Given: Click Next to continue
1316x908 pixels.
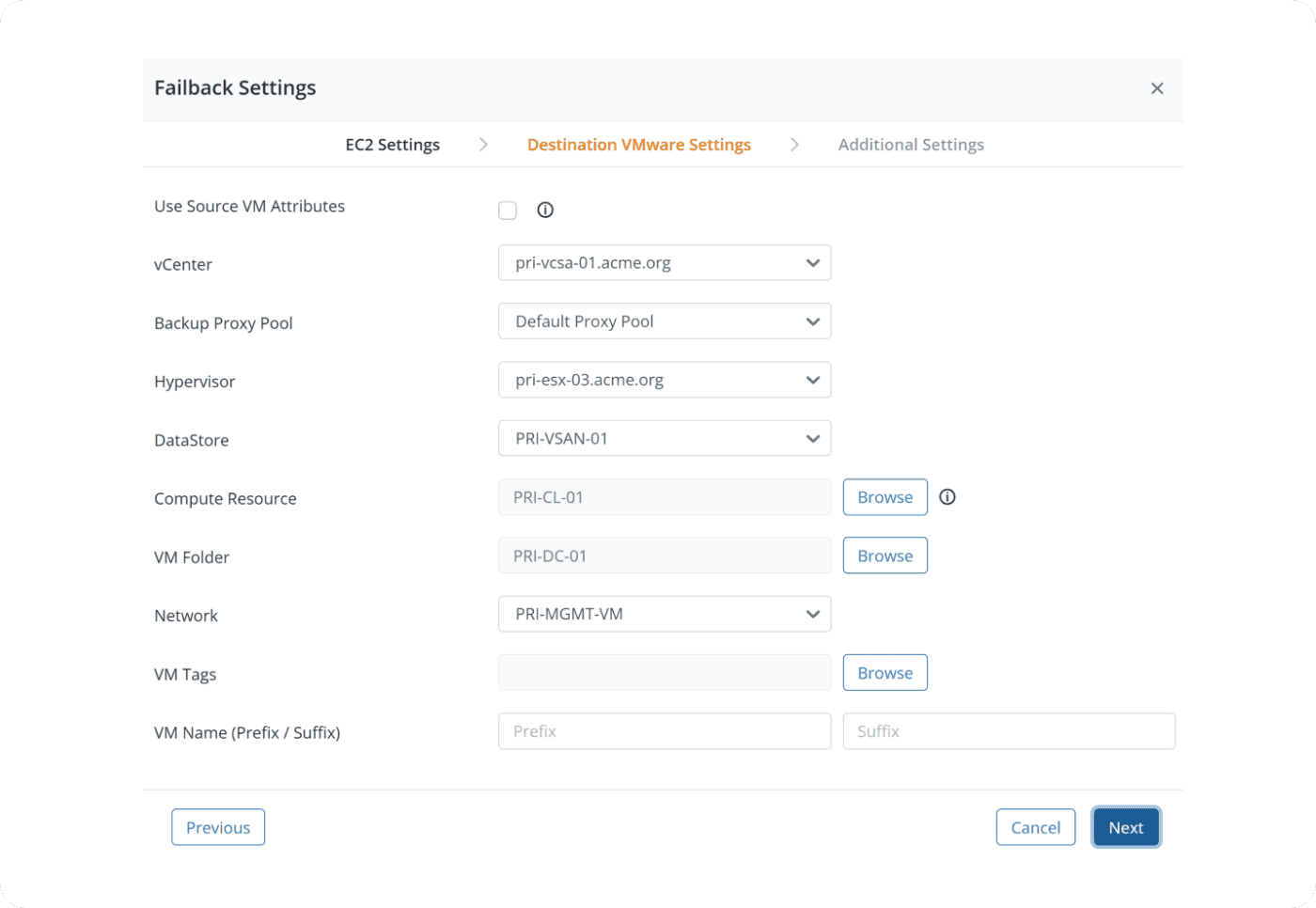Looking at the screenshot, I should [1125, 827].
